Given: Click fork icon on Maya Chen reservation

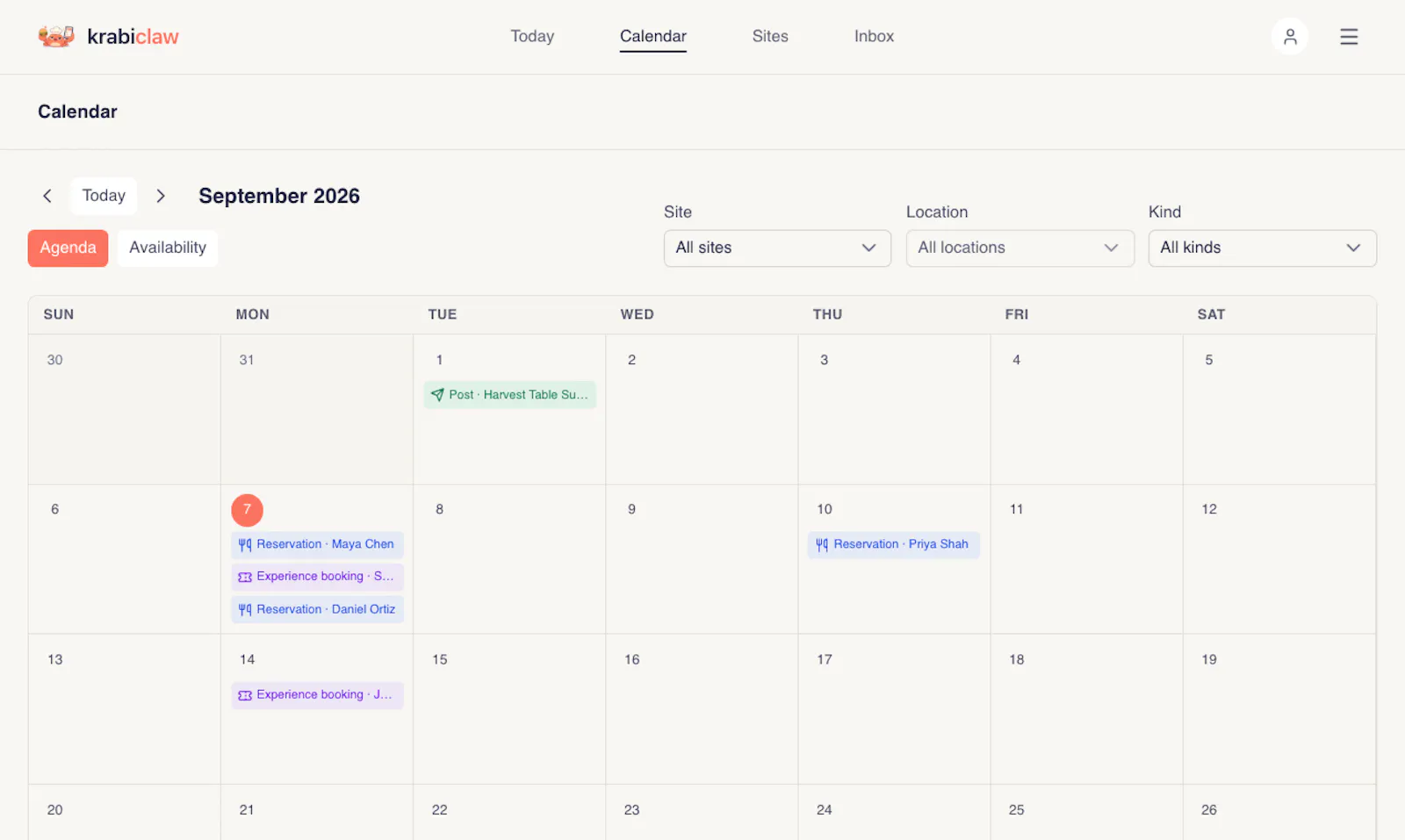Looking at the screenshot, I should [245, 545].
